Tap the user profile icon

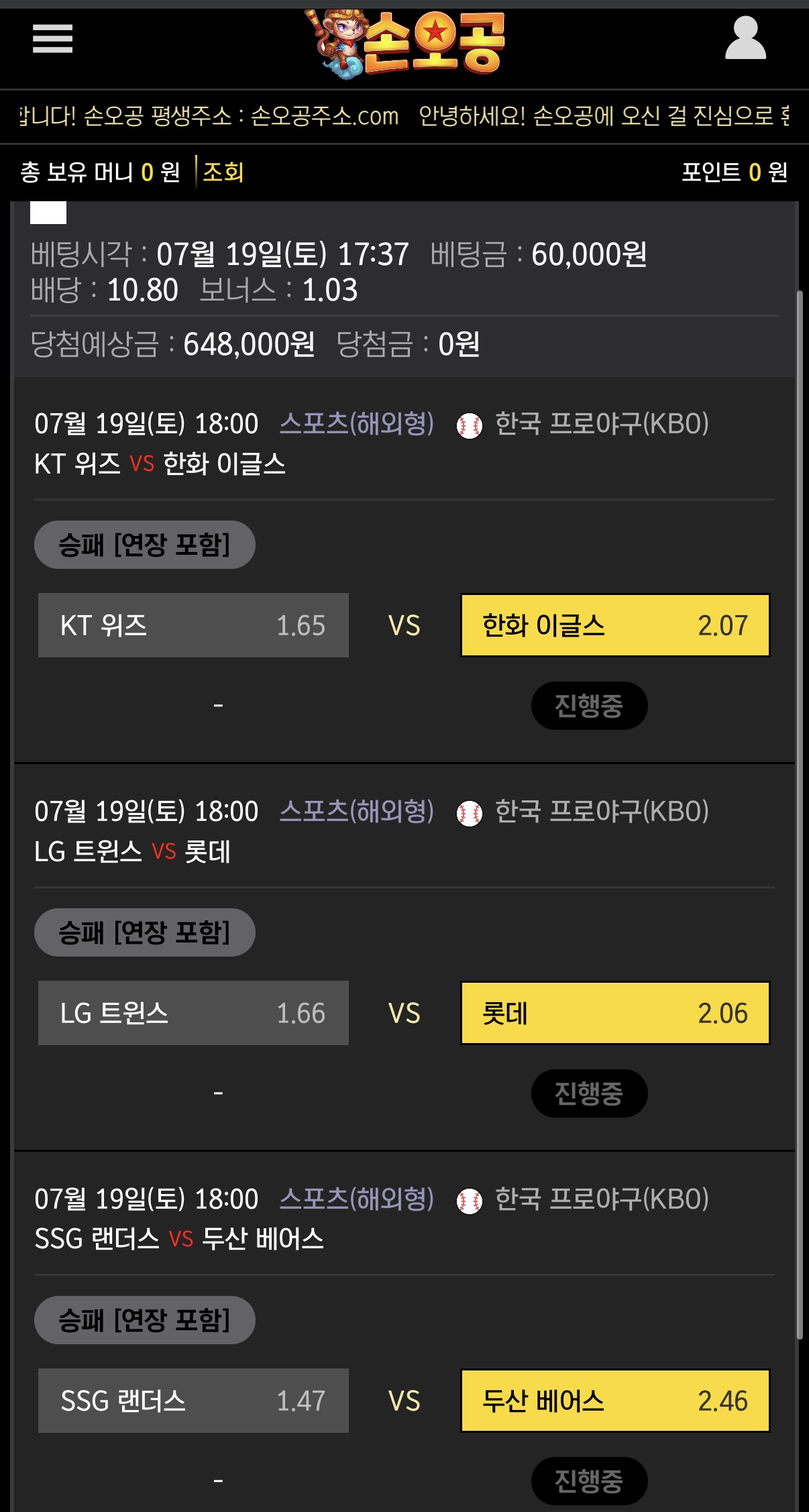pos(745,39)
